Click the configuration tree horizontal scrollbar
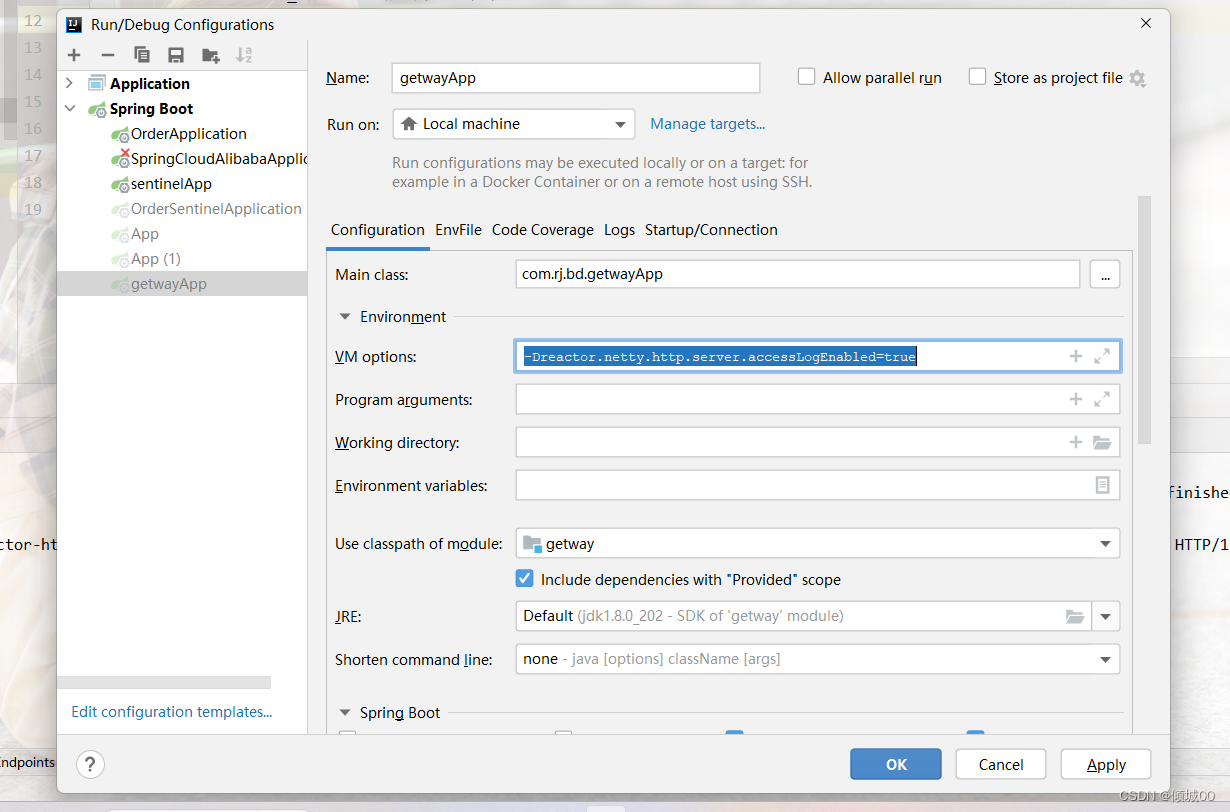Image resolution: width=1230 pixels, height=812 pixels. [164, 683]
